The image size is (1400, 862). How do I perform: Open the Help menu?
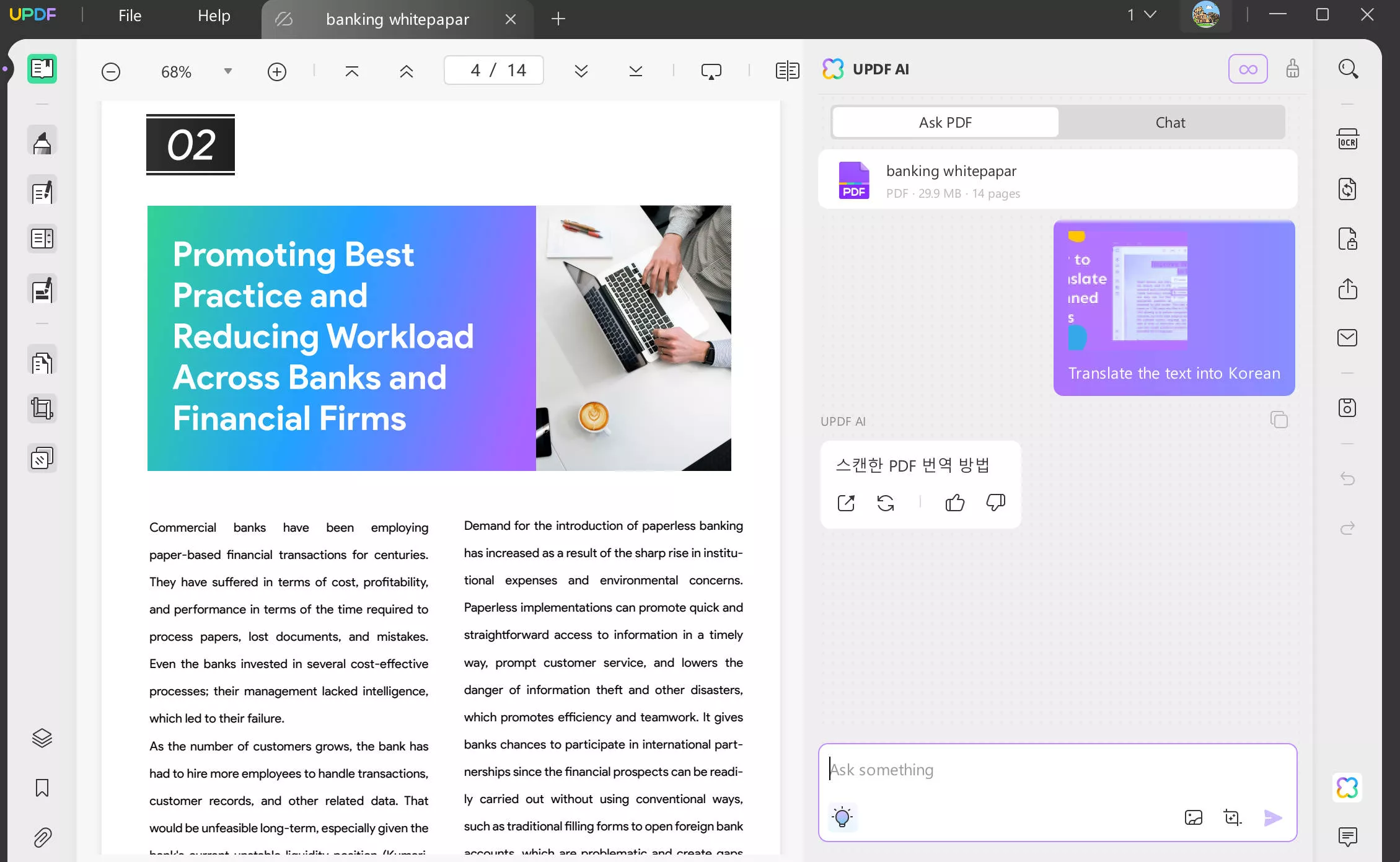214,16
